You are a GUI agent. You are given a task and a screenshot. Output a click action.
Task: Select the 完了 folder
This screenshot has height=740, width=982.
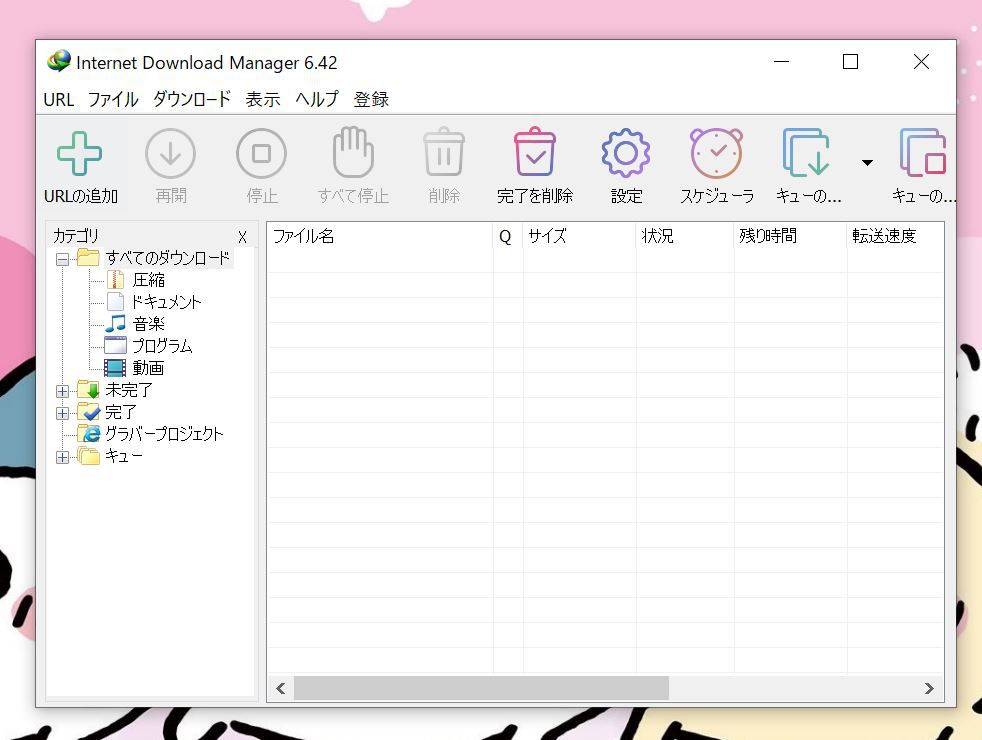point(120,411)
